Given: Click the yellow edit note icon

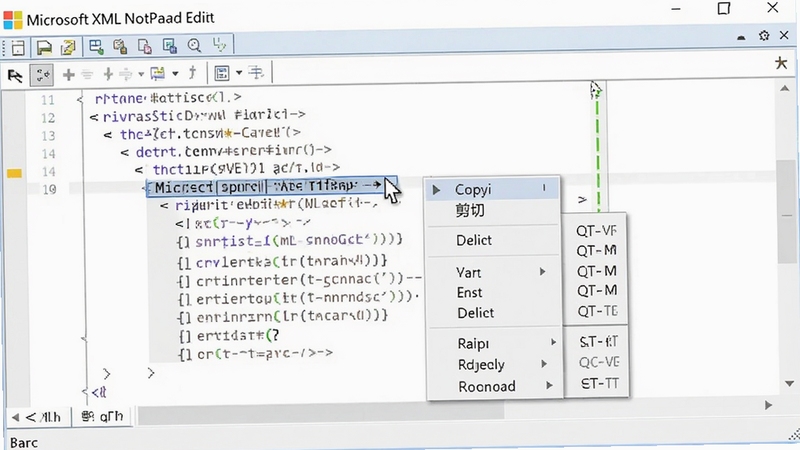Looking at the screenshot, I should 68,47.
